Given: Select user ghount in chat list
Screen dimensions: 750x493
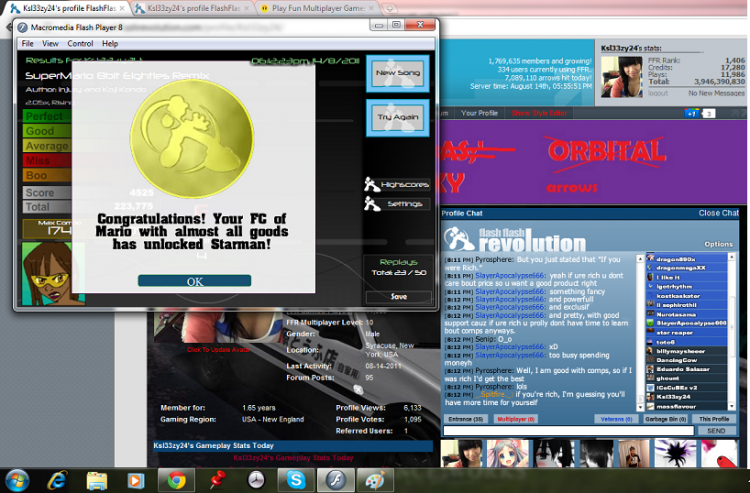Looking at the screenshot, I should click(x=686, y=378).
